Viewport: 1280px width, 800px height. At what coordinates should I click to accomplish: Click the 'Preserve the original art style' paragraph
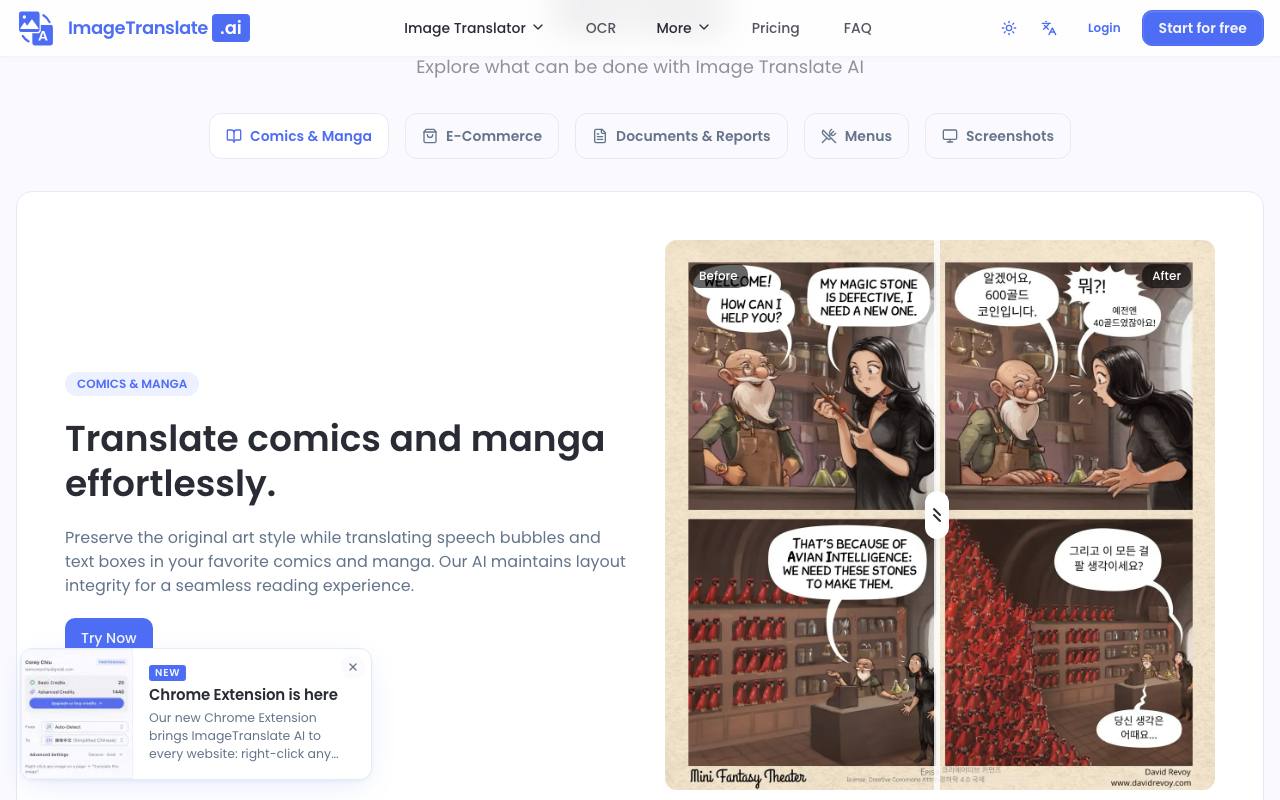point(345,561)
